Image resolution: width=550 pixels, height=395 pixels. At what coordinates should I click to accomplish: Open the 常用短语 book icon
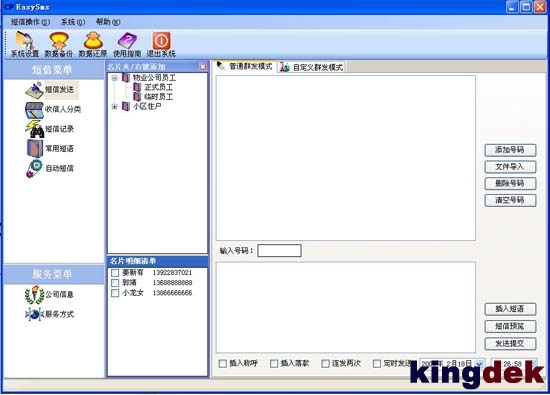(35, 148)
